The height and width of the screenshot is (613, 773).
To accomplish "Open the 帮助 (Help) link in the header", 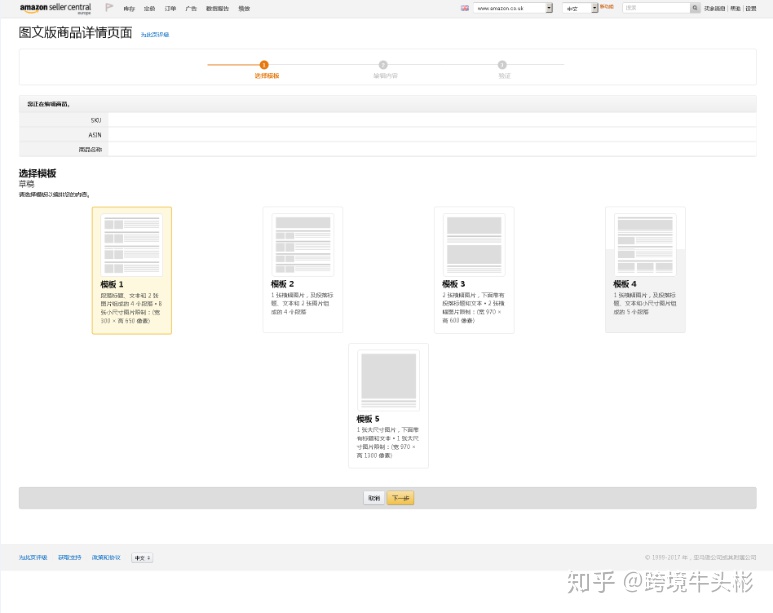I will click(x=735, y=8).
